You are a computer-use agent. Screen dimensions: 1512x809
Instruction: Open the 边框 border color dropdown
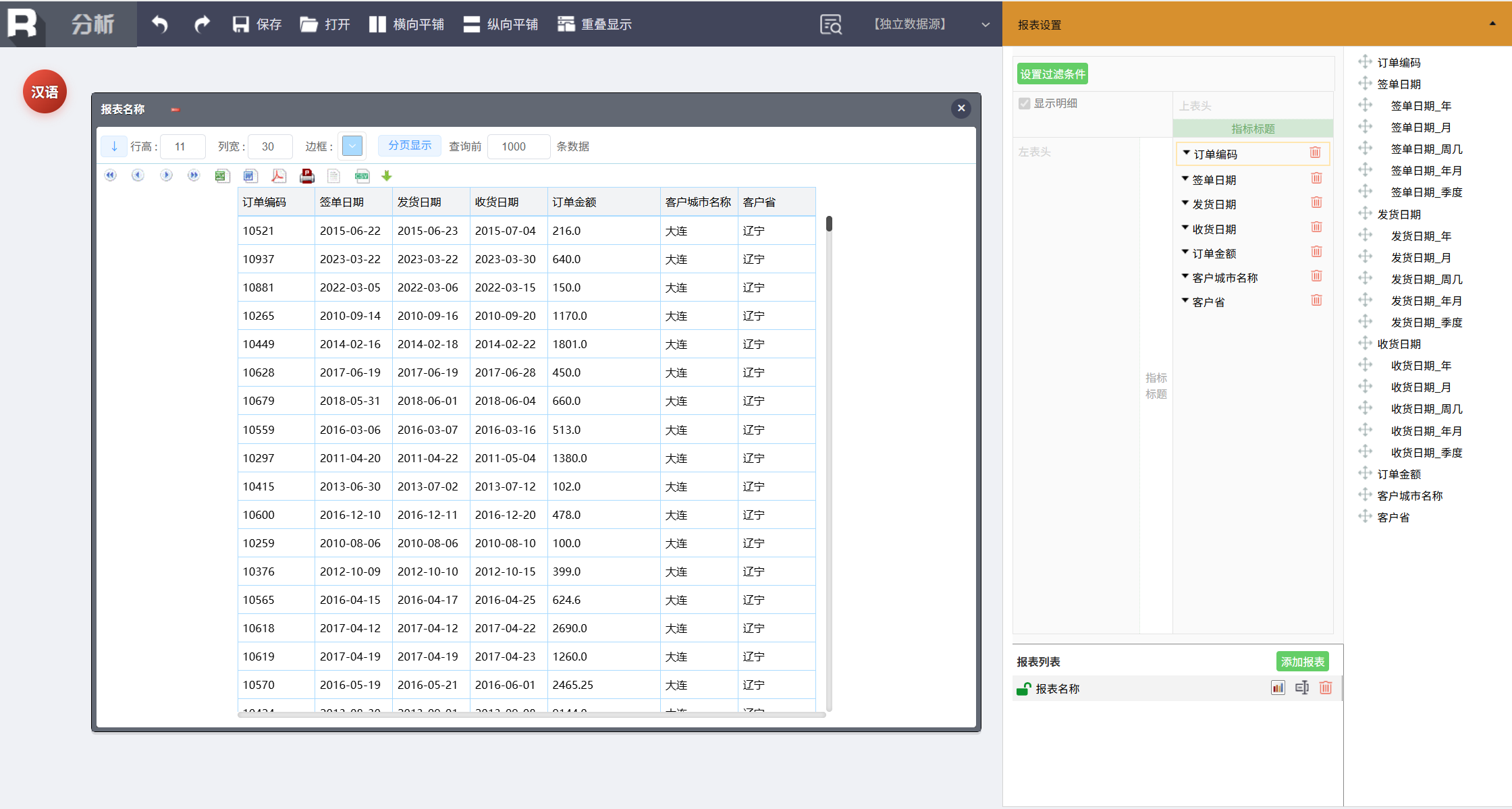click(352, 146)
